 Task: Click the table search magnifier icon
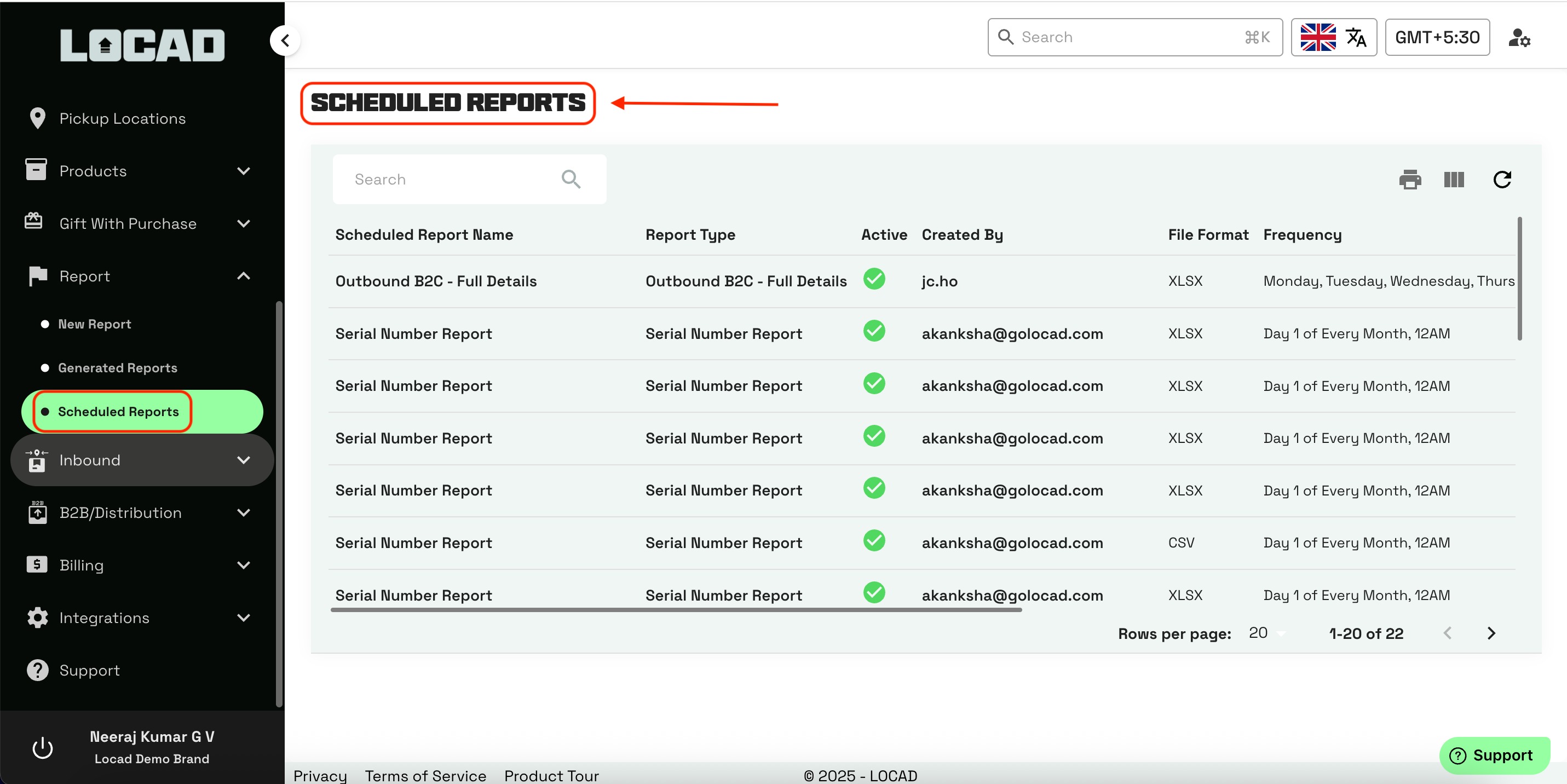(x=571, y=179)
